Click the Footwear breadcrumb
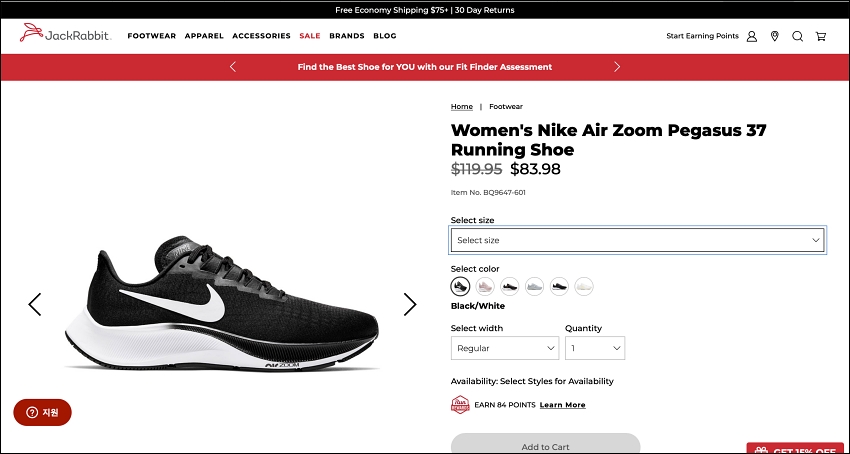850x454 pixels. point(506,106)
